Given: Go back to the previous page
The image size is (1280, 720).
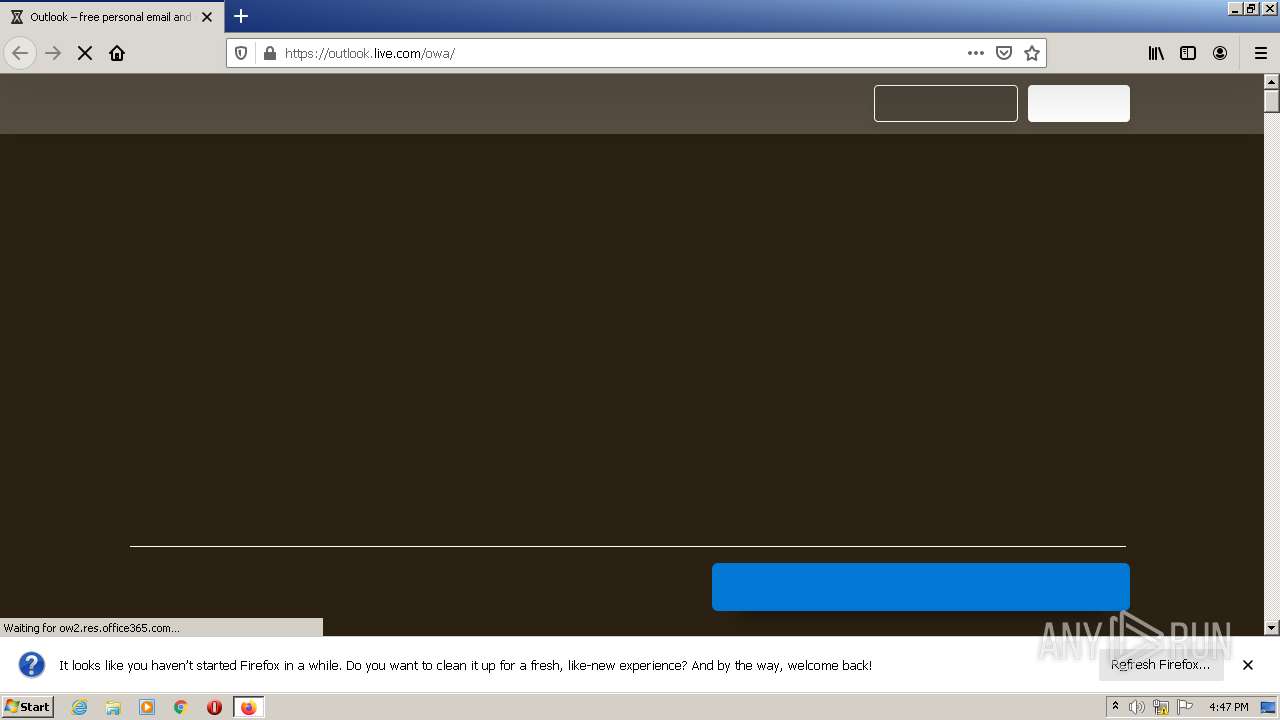Looking at the screenshot, I should click(20, 53).
